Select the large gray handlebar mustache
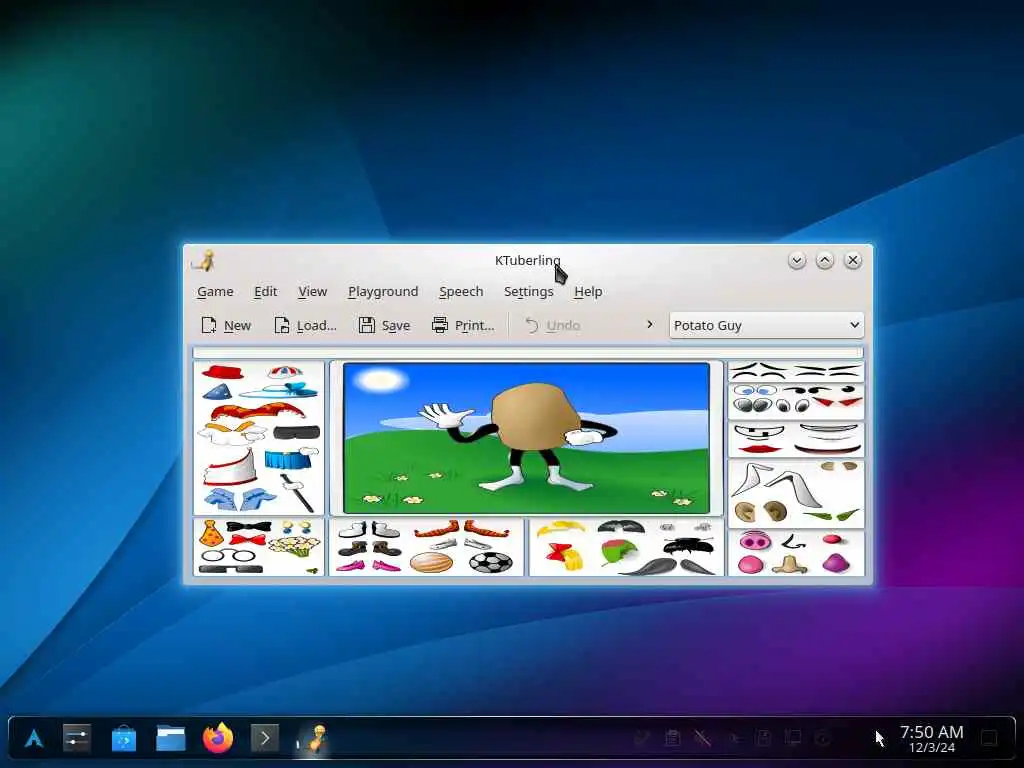Viewport: 1024px width, 768px height. click(x=667, y=566)
